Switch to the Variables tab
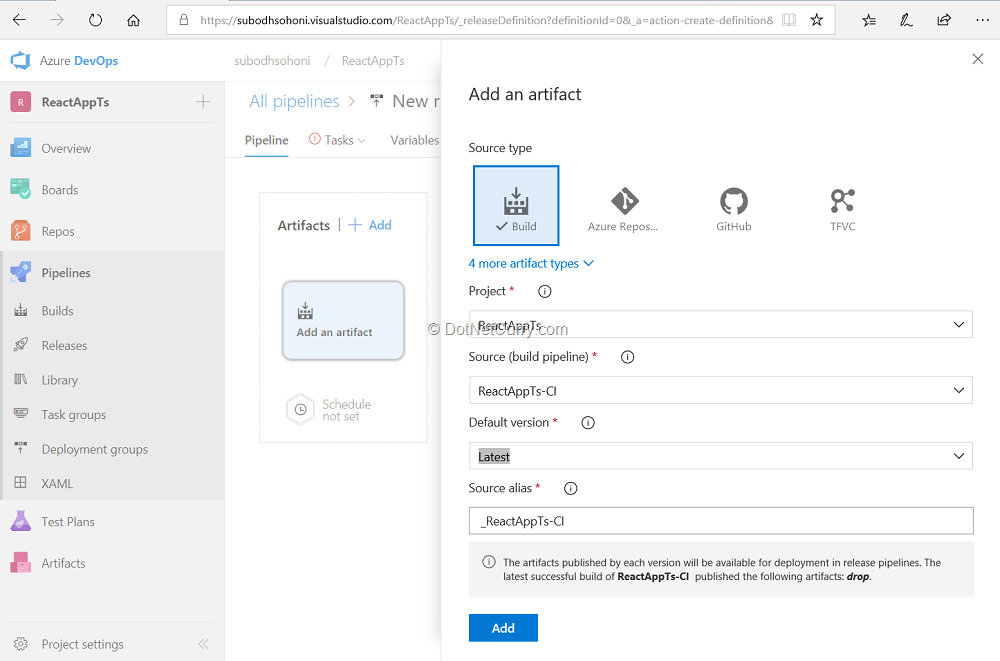 tap(415, 140)
